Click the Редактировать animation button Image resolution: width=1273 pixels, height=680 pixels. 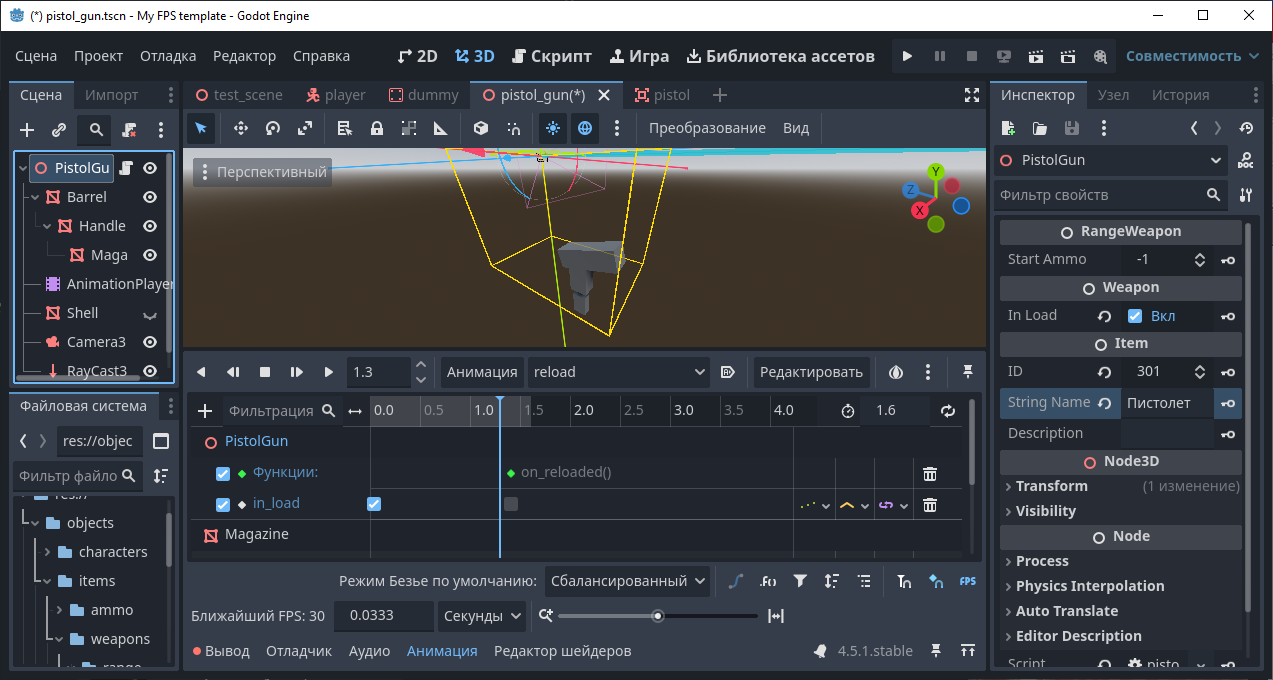pos(811,372)
